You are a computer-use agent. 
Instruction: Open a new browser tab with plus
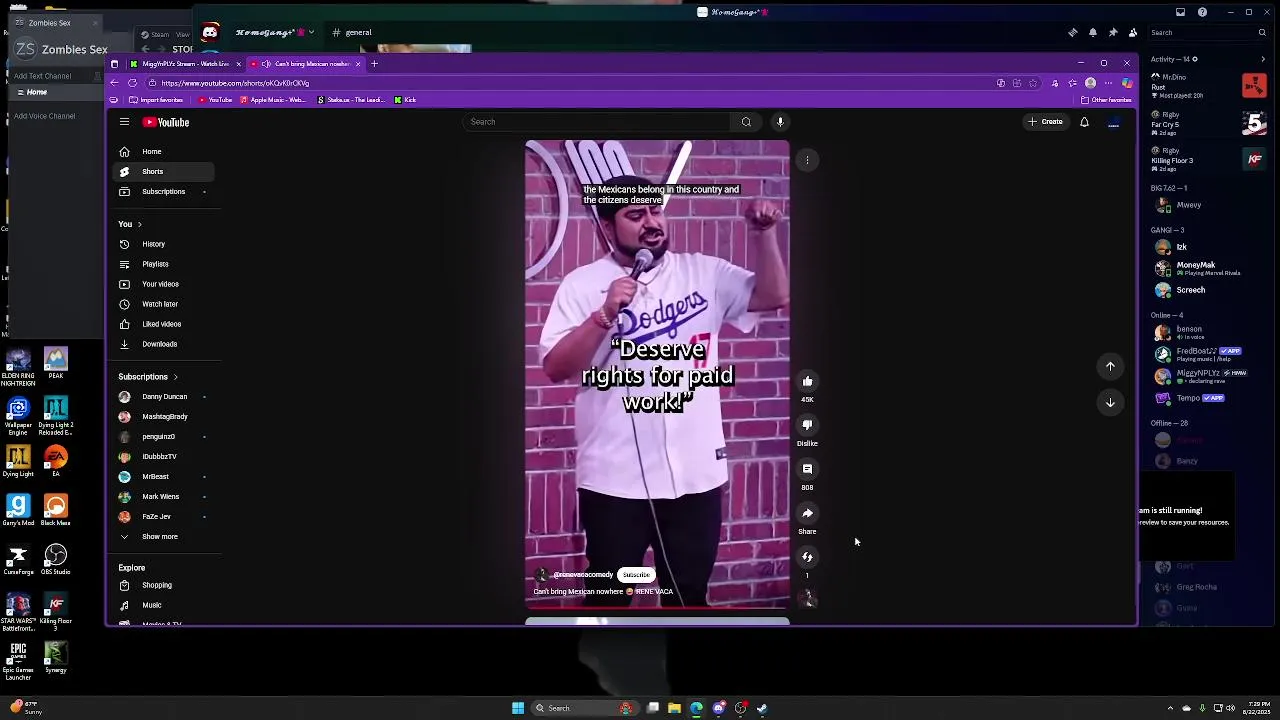(374, 64)
